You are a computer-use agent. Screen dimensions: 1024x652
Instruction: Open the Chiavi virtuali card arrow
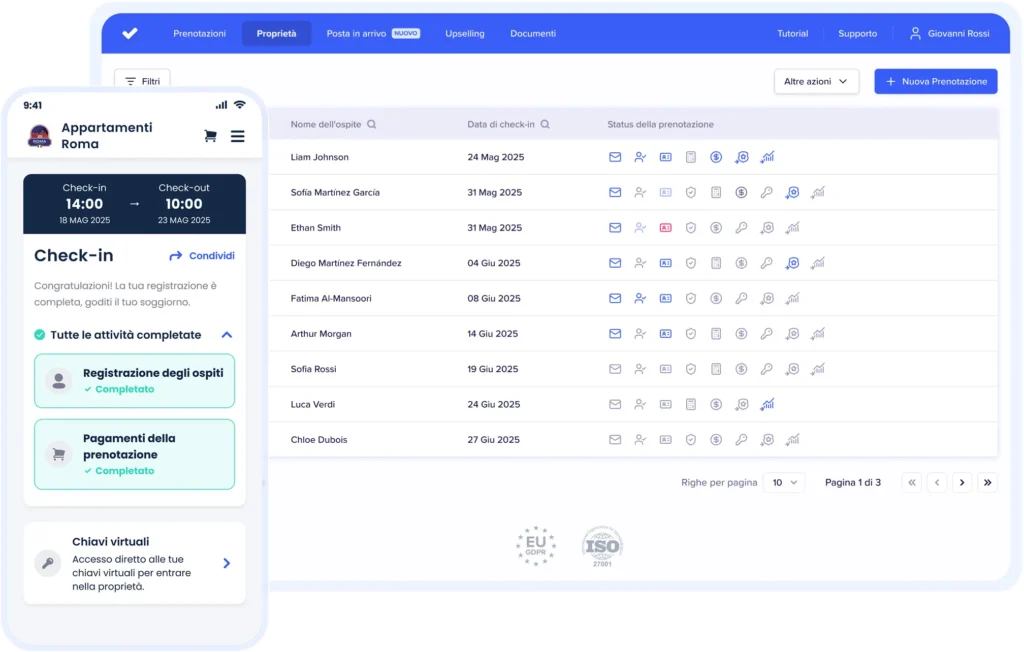click(227, 563)
